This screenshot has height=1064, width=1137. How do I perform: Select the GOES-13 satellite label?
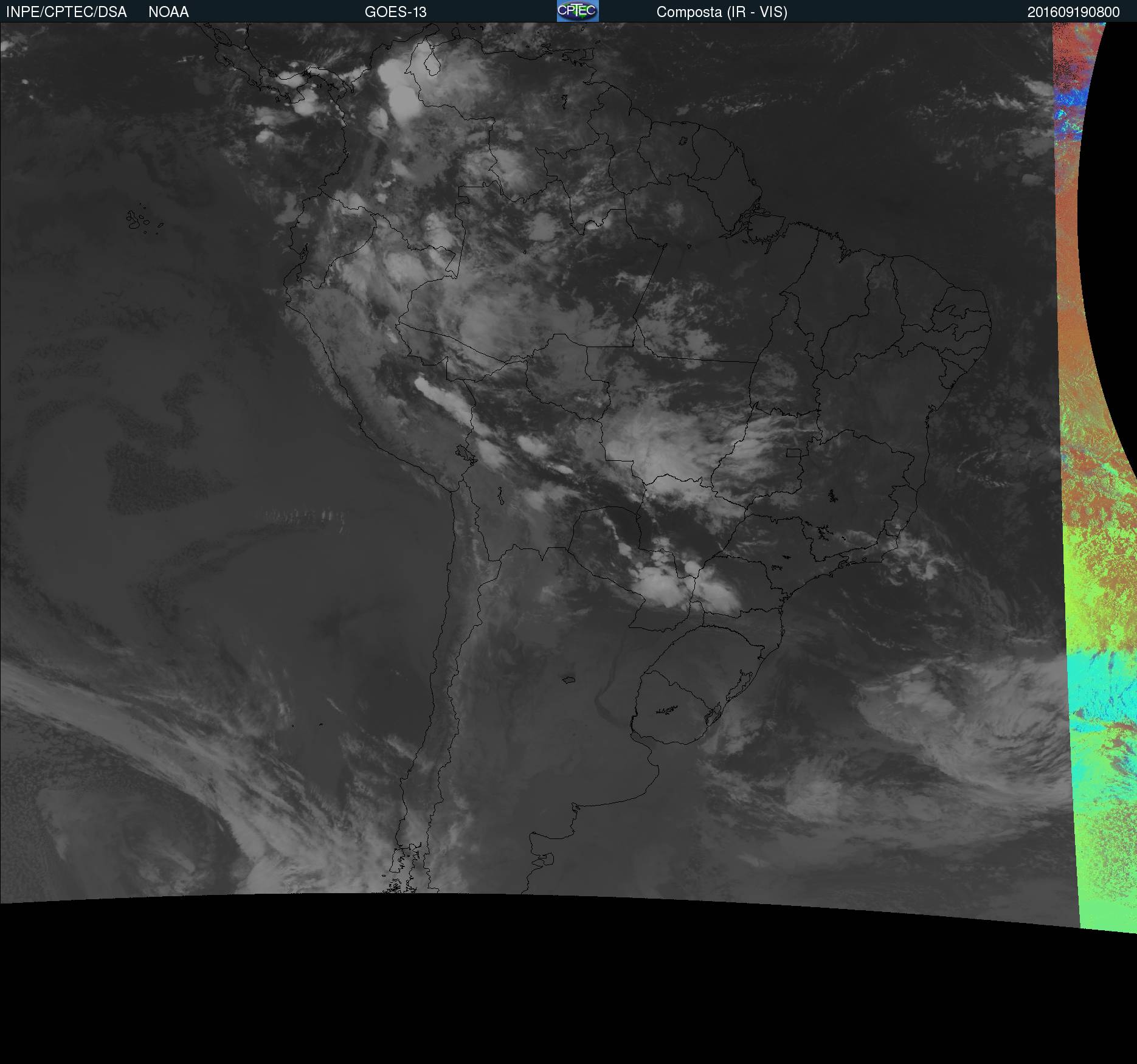395,12
